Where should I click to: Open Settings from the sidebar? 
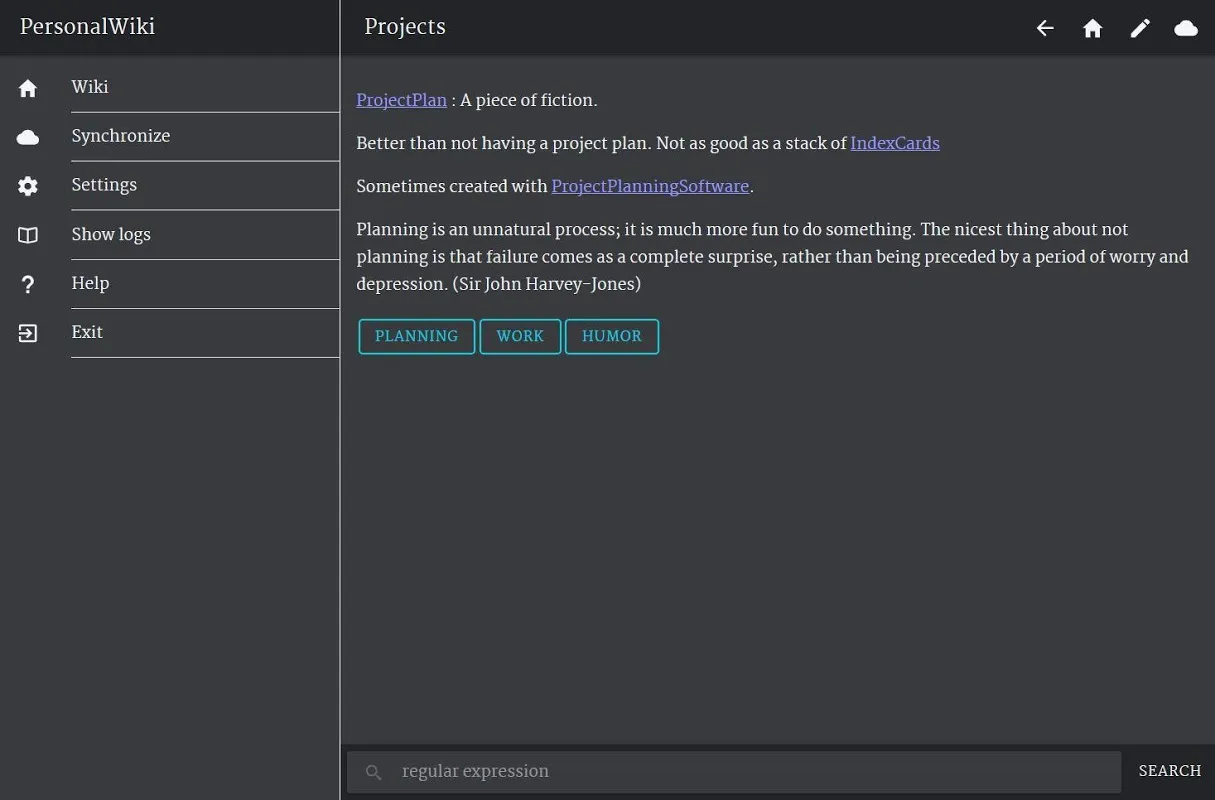click(170, 185)
